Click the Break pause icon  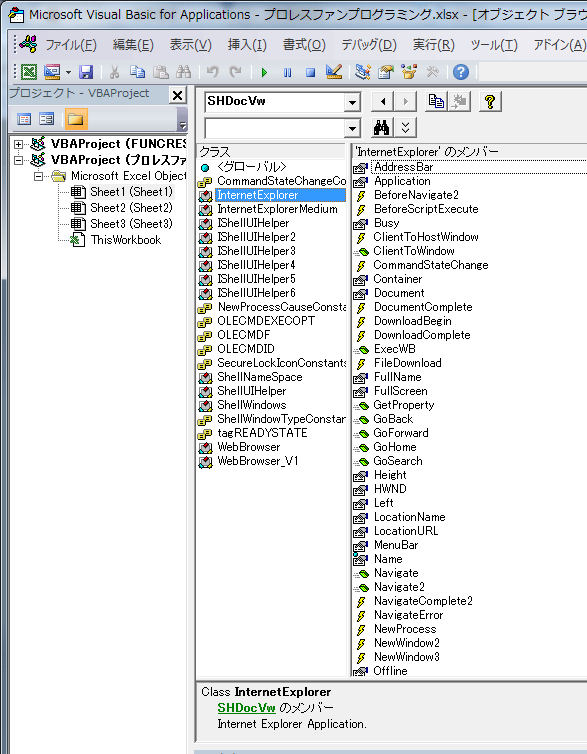pos(287,73)
